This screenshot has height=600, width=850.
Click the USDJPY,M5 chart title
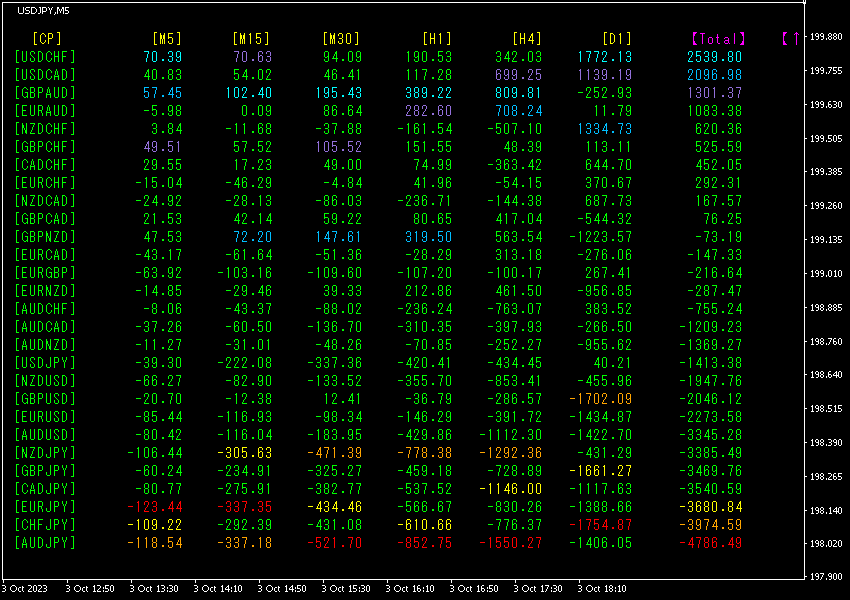click(43, 11)
